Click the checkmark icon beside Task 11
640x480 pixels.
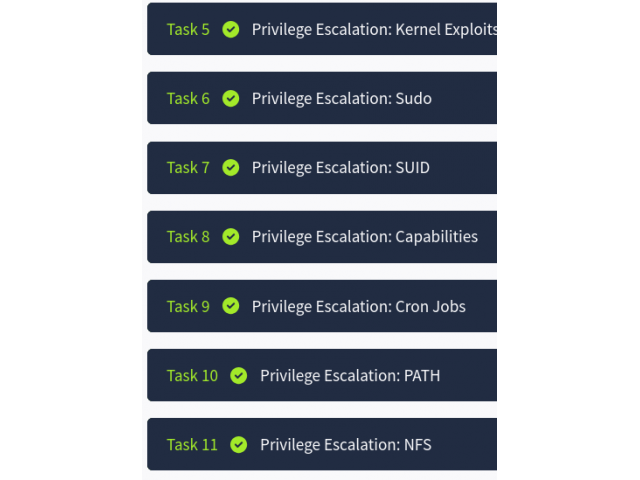[x=239, y=444]
